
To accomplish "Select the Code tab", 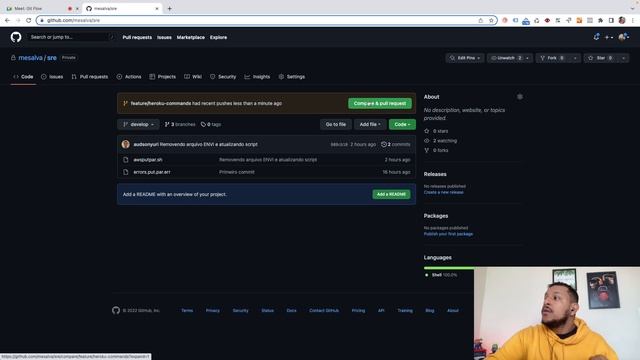I will (23, 77).
